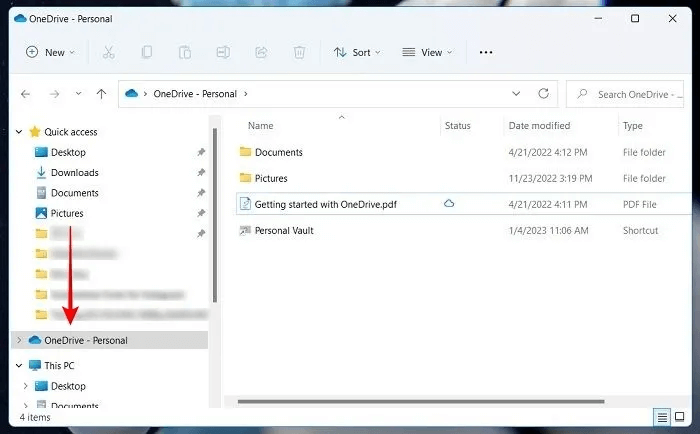Click the horizontal scrollbar of file list
The image size is (700, 434).
pyautogui.click(x=421, y=401)
